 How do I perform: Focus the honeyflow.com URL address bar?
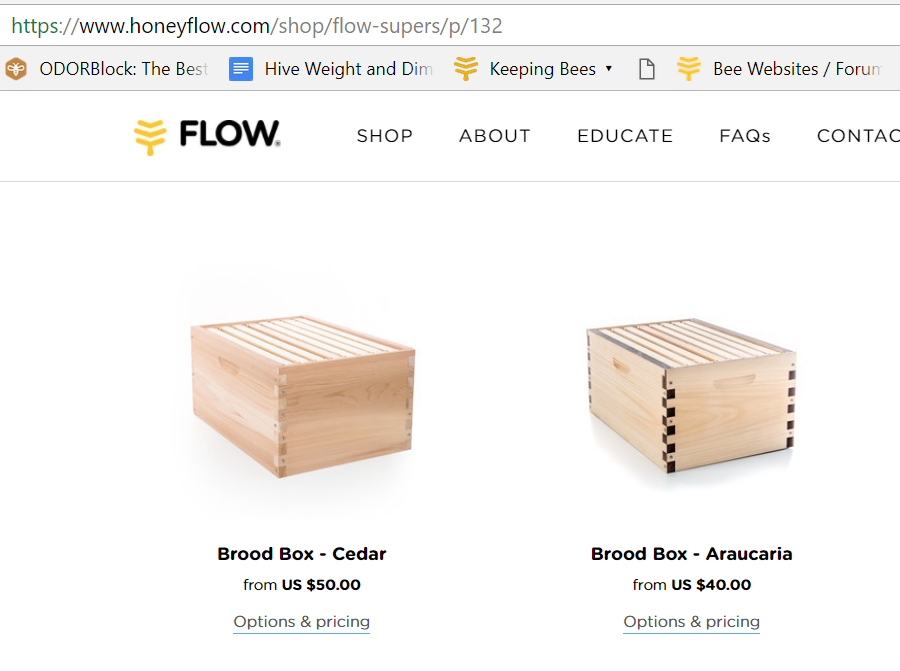[x=450, y=26]
